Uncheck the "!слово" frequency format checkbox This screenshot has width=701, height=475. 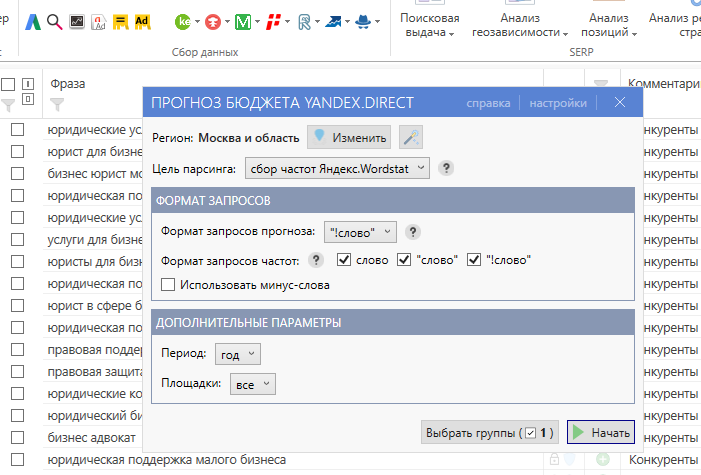click(474, 259)
